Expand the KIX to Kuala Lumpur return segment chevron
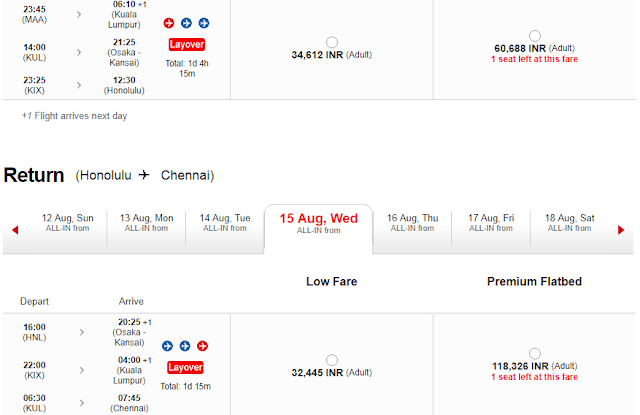Image resolution: width=640 pixels, height=415 pixels. [x=82, y=370]
